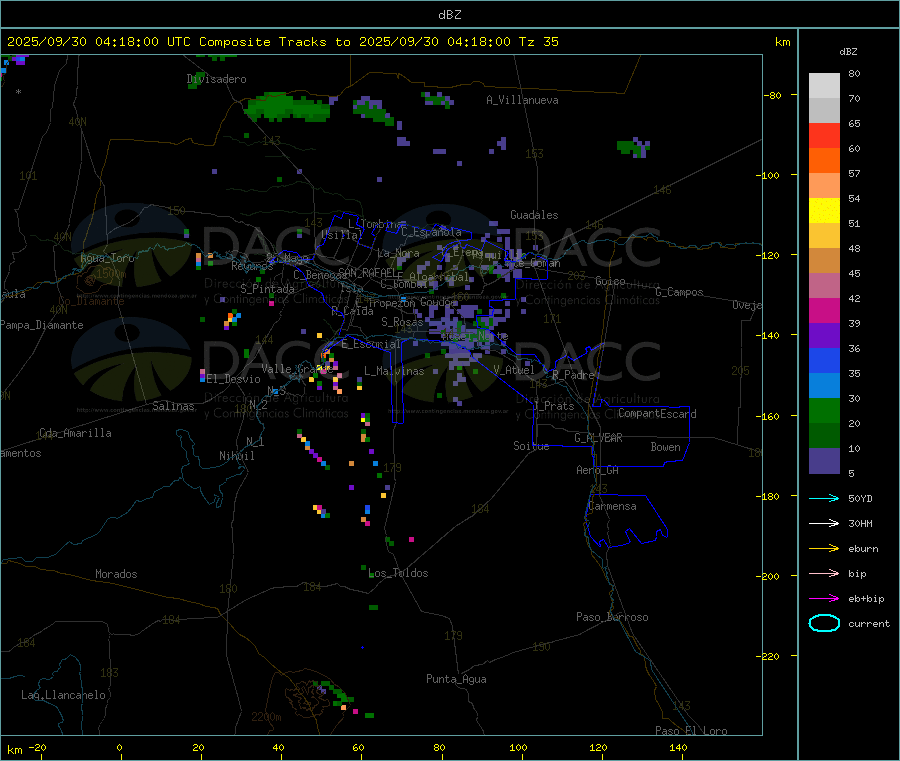This screenshot has height=761, width=900.
Task: Click the white 30HM arrow legend icon
Action: click(824, 523)
